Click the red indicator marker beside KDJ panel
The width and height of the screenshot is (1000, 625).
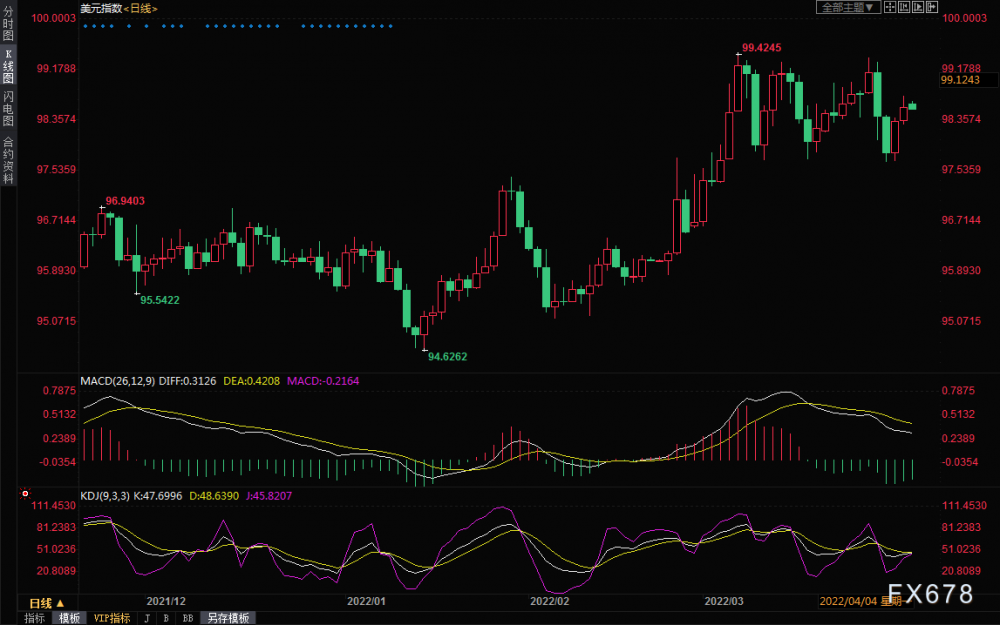click(x=26, y=494)
